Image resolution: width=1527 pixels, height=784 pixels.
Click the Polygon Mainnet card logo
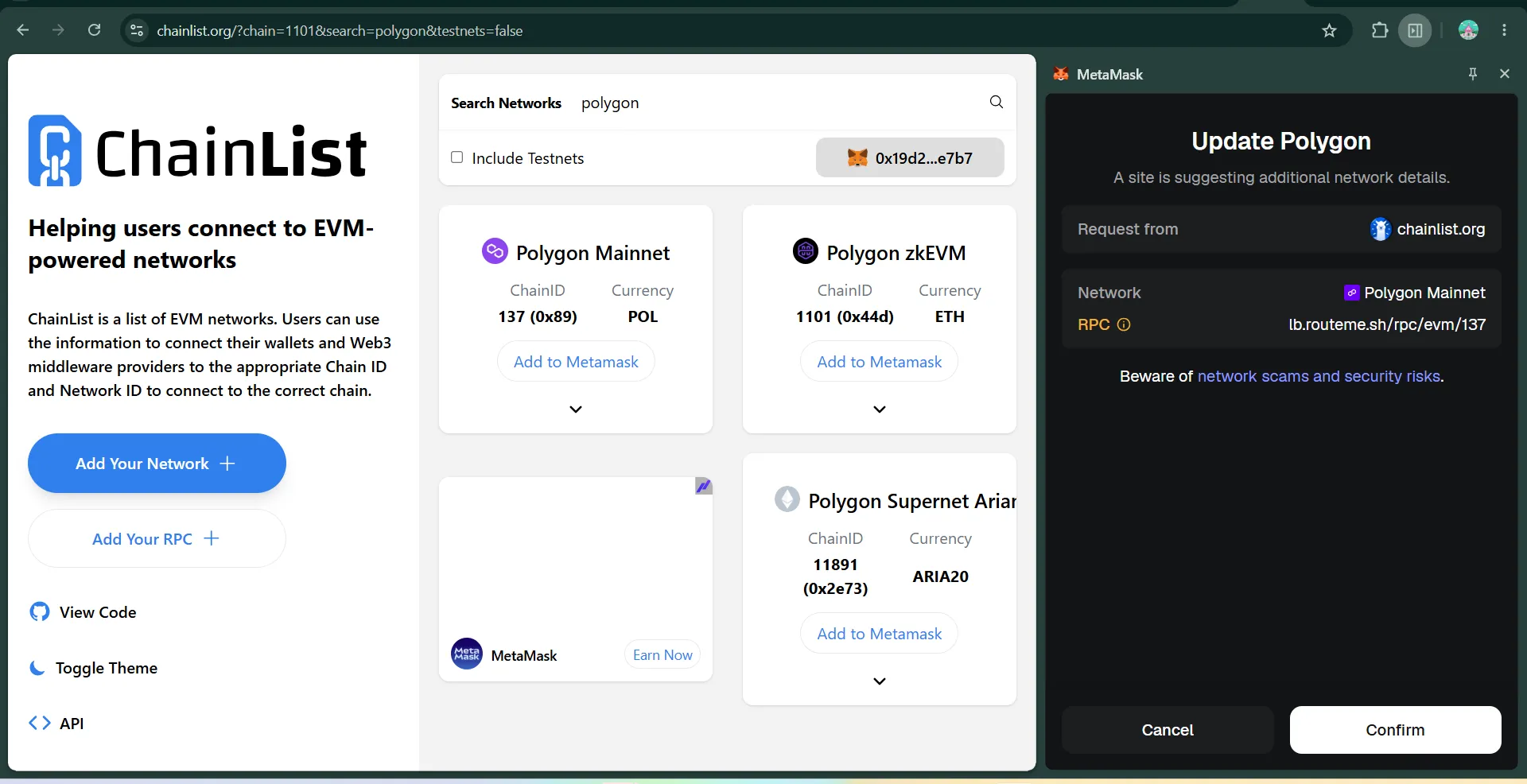coord(495,251)
